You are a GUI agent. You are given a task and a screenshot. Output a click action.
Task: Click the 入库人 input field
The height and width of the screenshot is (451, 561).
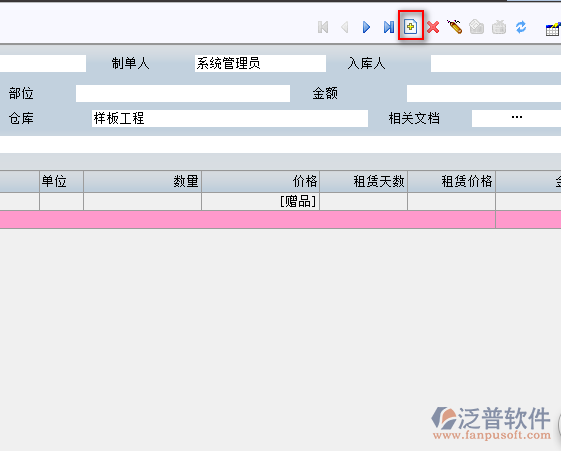coord(496,64)
